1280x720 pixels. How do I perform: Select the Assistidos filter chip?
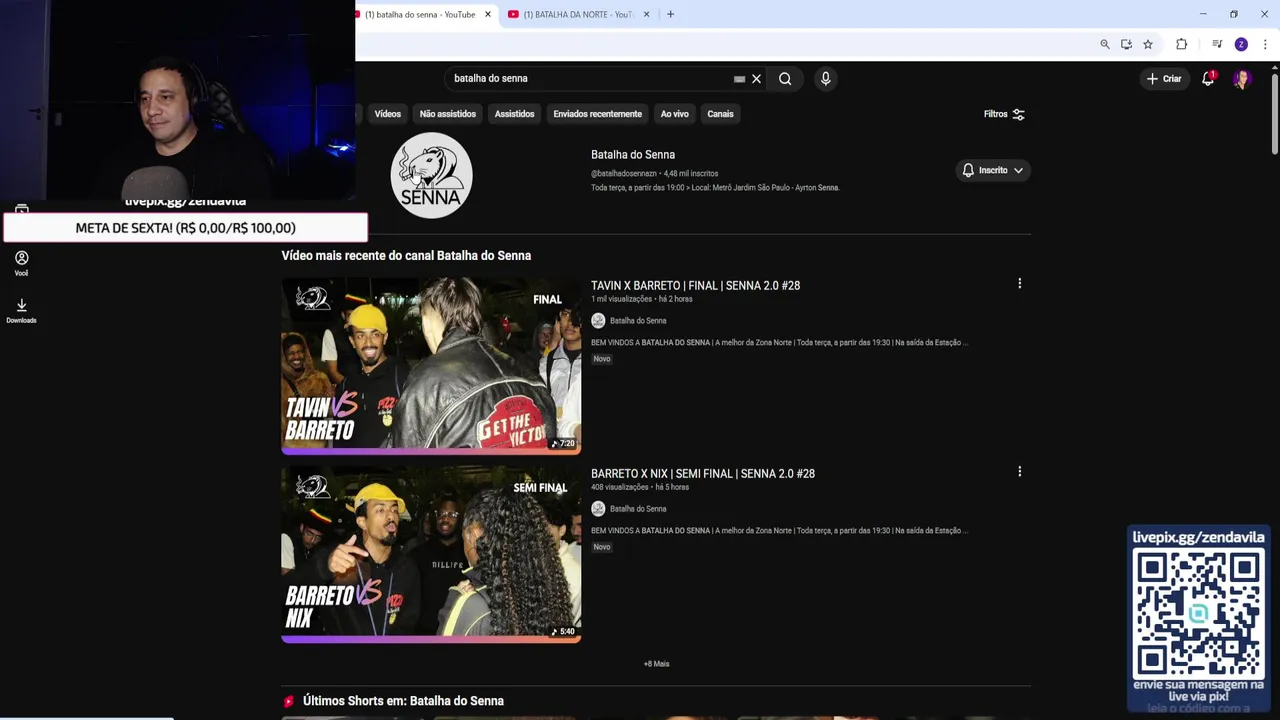[514, 114]
